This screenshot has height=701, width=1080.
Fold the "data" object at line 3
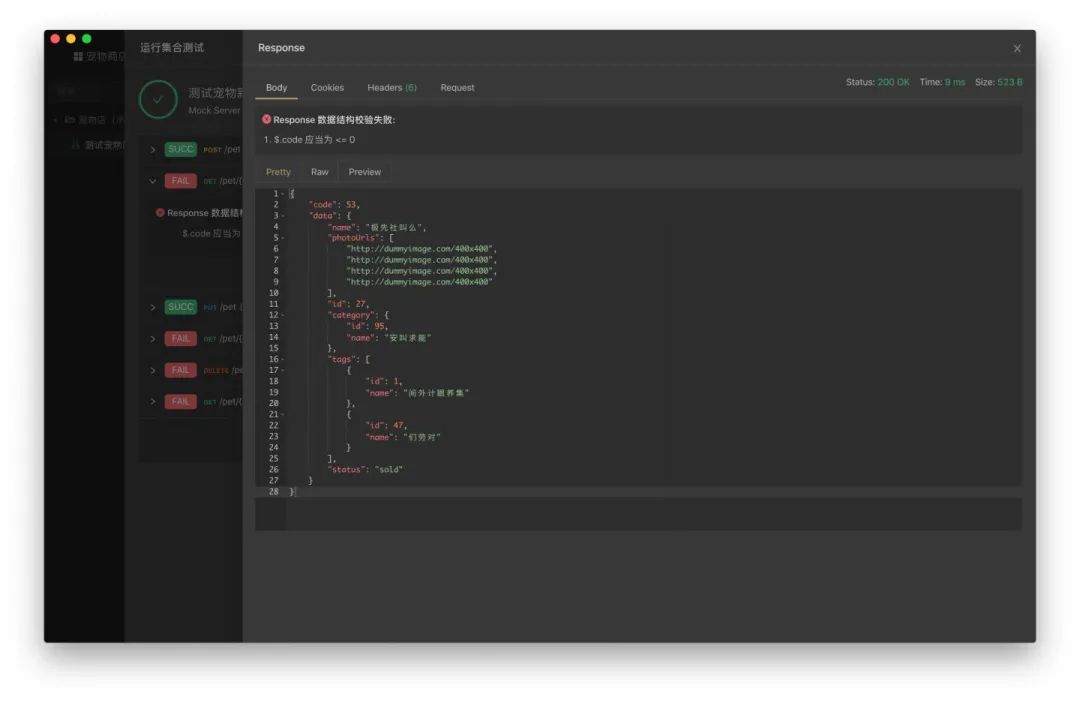283,216
